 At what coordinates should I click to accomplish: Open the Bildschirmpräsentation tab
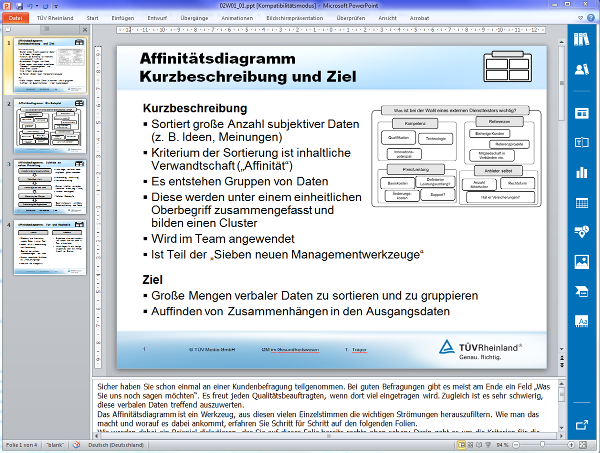pos(293,17)
